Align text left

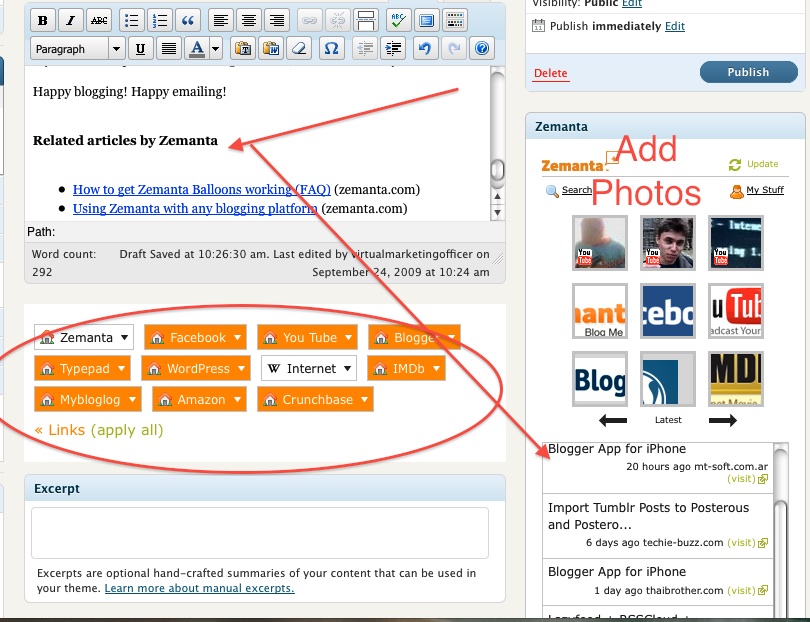tap(221, 21)
